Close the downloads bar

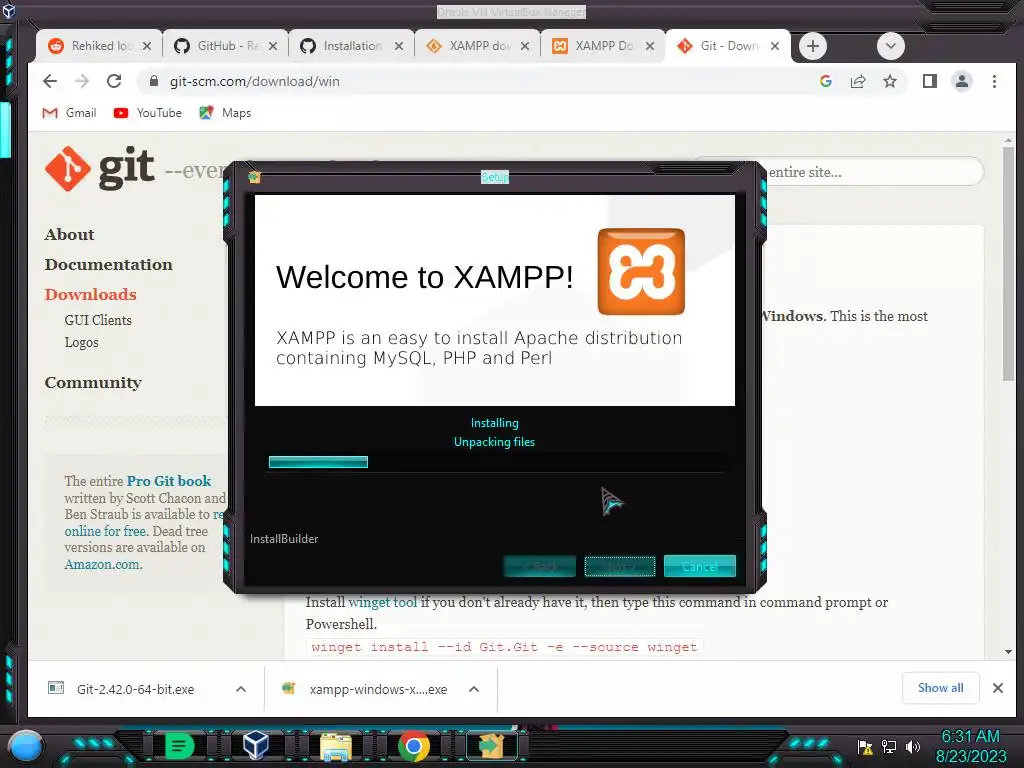tap(997, 688)
